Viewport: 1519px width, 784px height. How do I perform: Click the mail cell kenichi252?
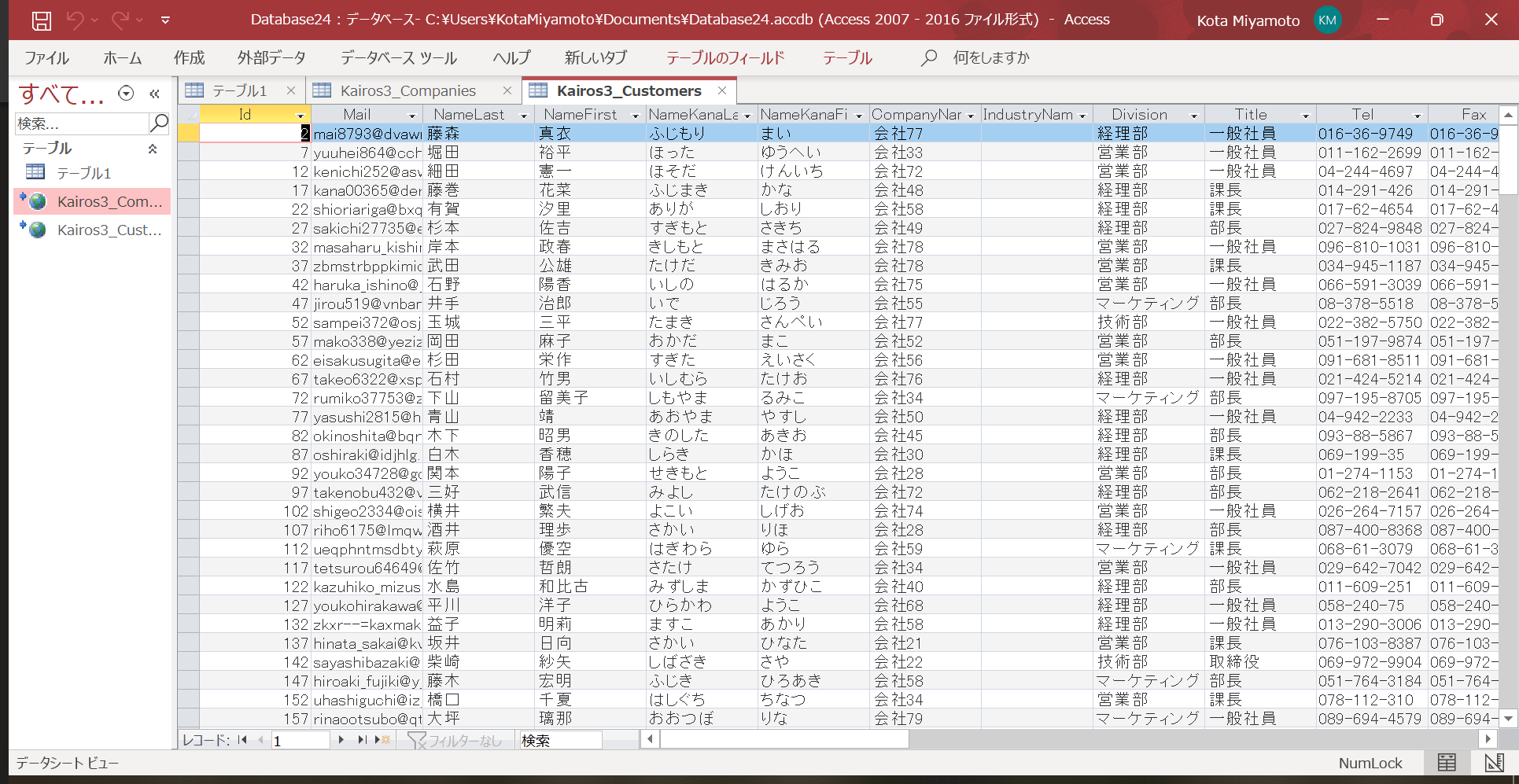(367, 171)
